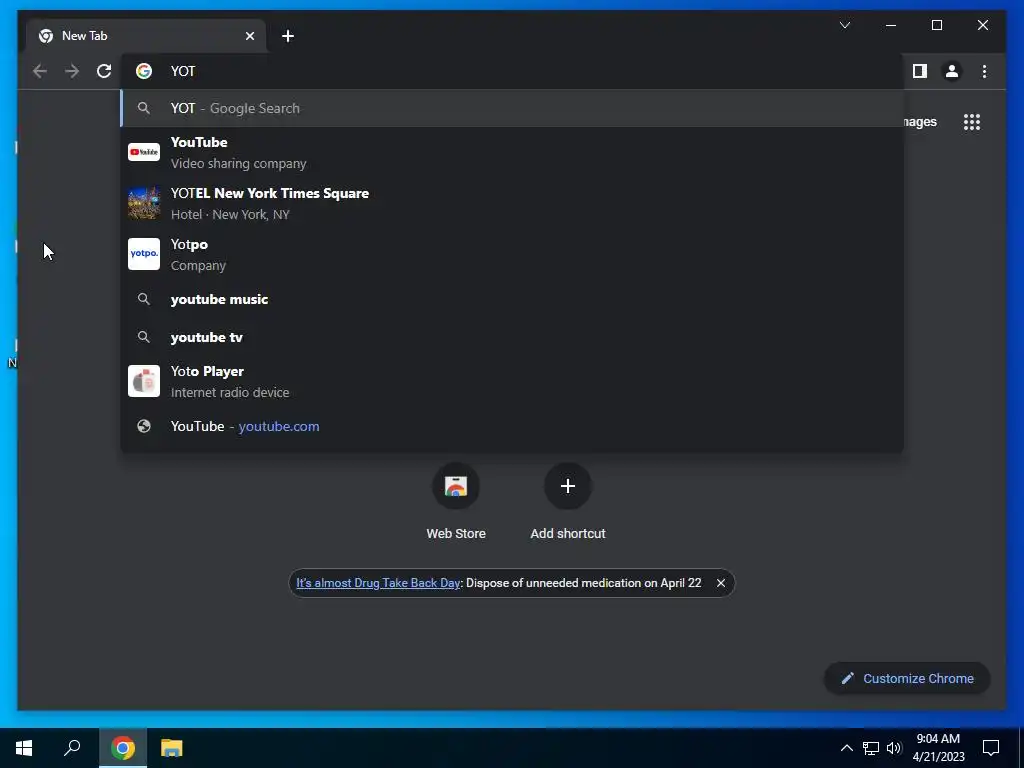
Task: Click the YOTEL hotel photo thumbnail
Action: point(144,203)
